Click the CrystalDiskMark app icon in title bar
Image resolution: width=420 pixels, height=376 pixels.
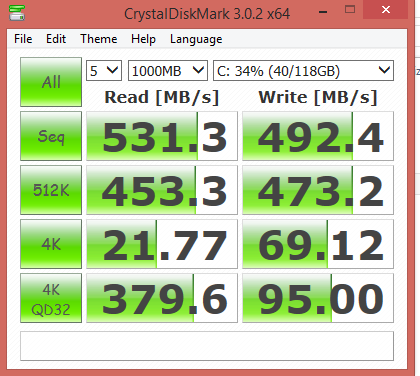point(17,12)
